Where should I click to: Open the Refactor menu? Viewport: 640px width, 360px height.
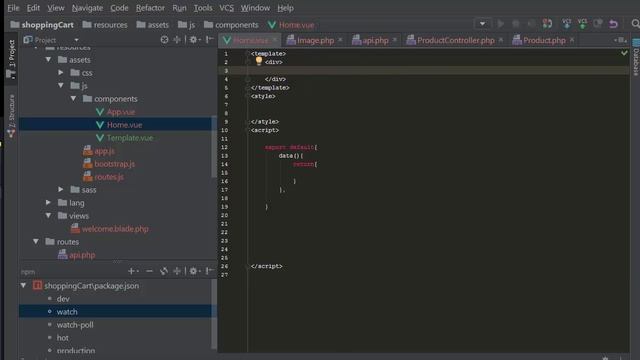coord(150,8)
